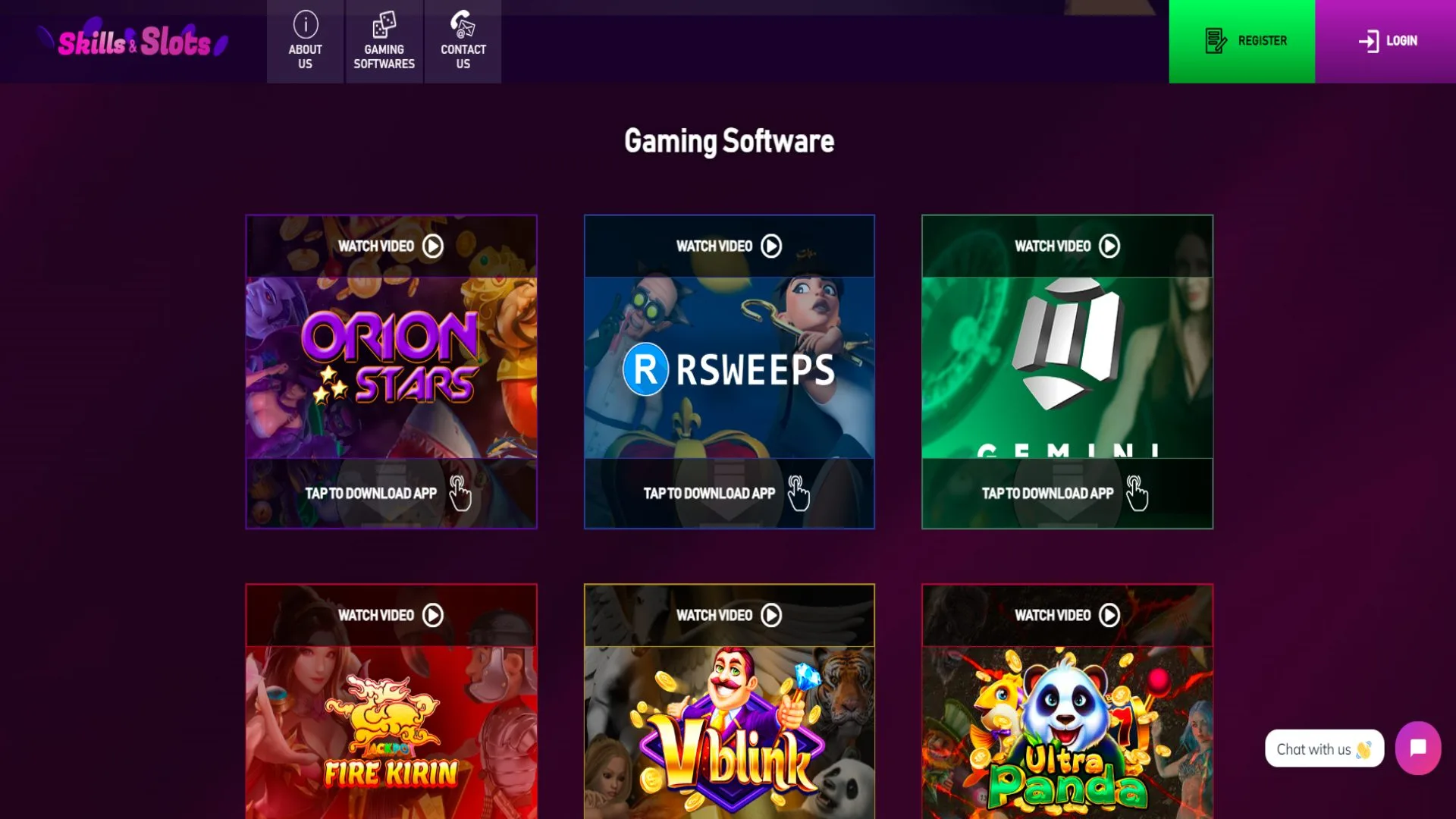Click the Orion Stars Watch Video button

tap(390, 246)
